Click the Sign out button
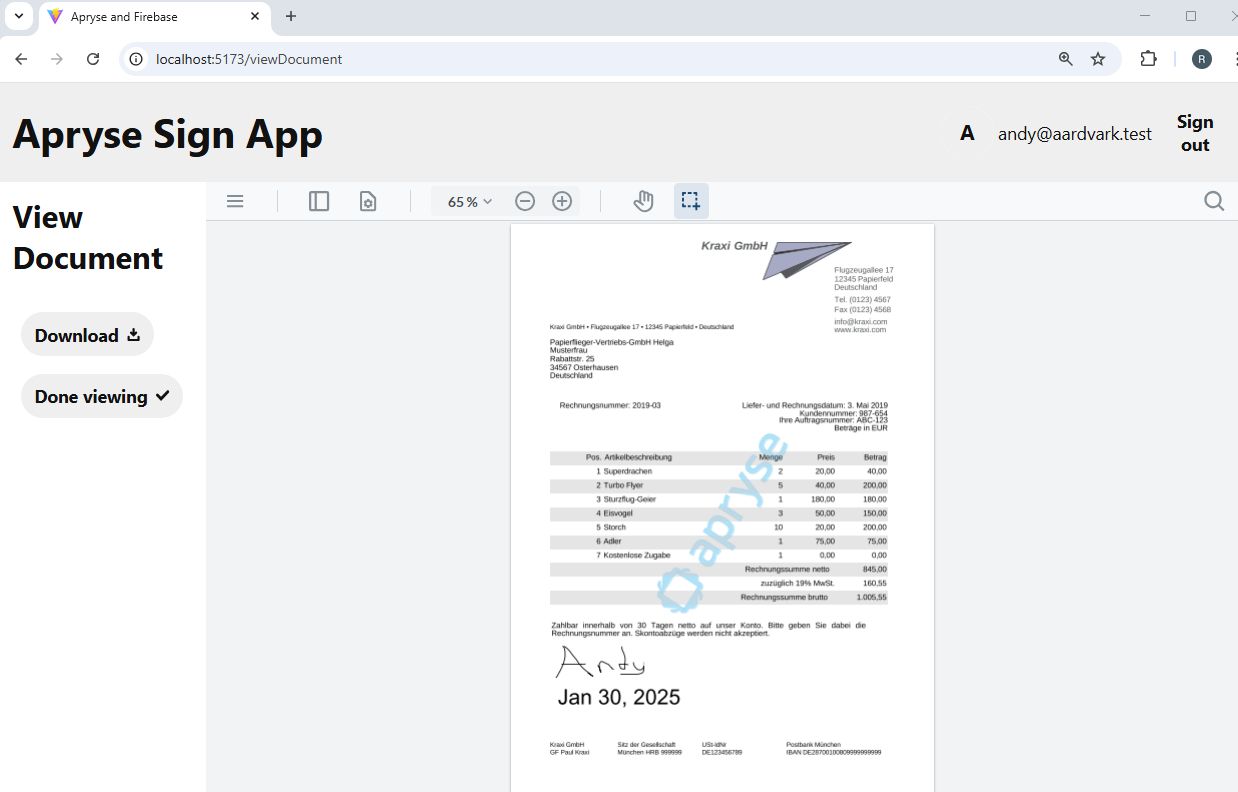 coord(1195,133)
